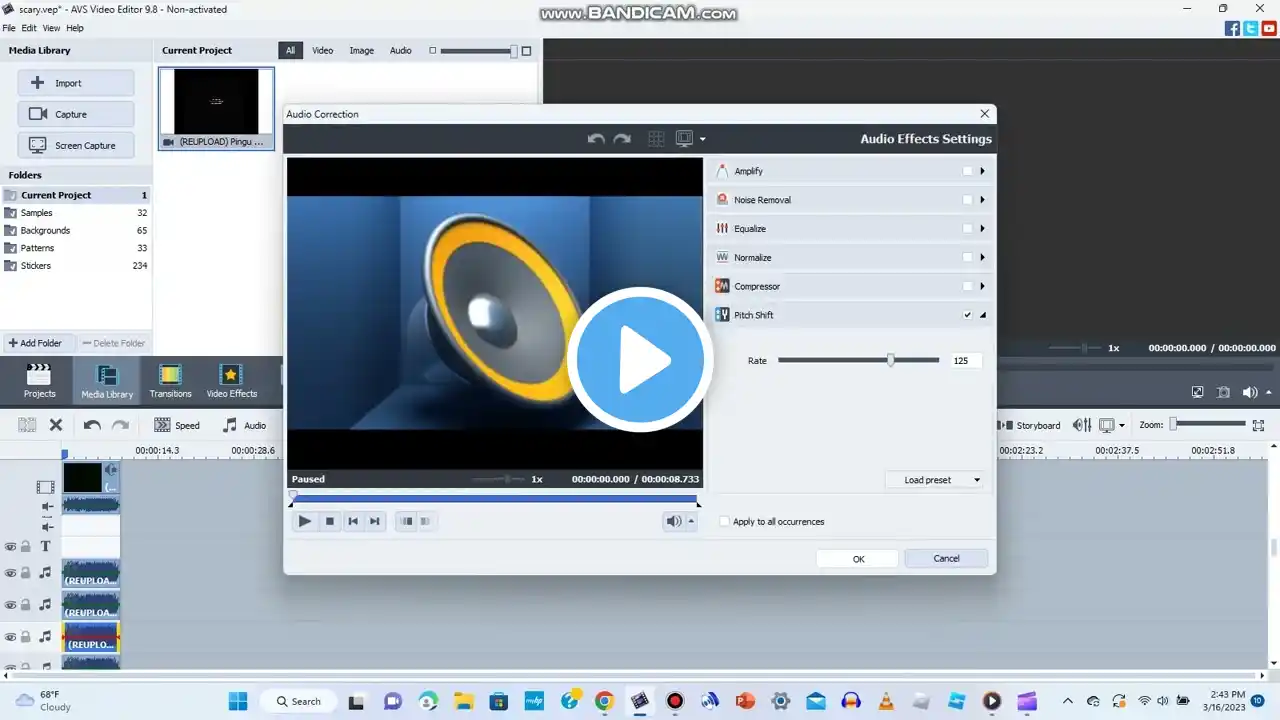1280x720 pixels.
Task: Expand the Compressor effect settings arrow
Action: 982,287
